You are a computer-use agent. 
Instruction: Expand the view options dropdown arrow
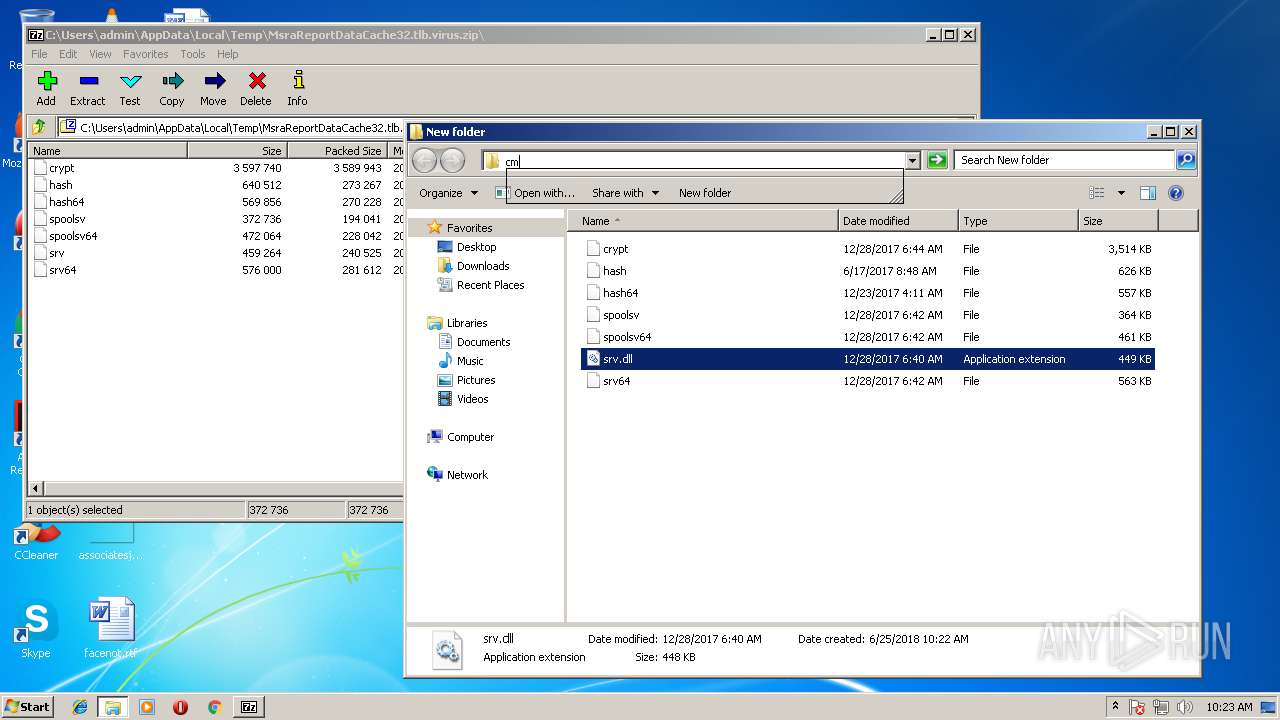[1121, 193]
